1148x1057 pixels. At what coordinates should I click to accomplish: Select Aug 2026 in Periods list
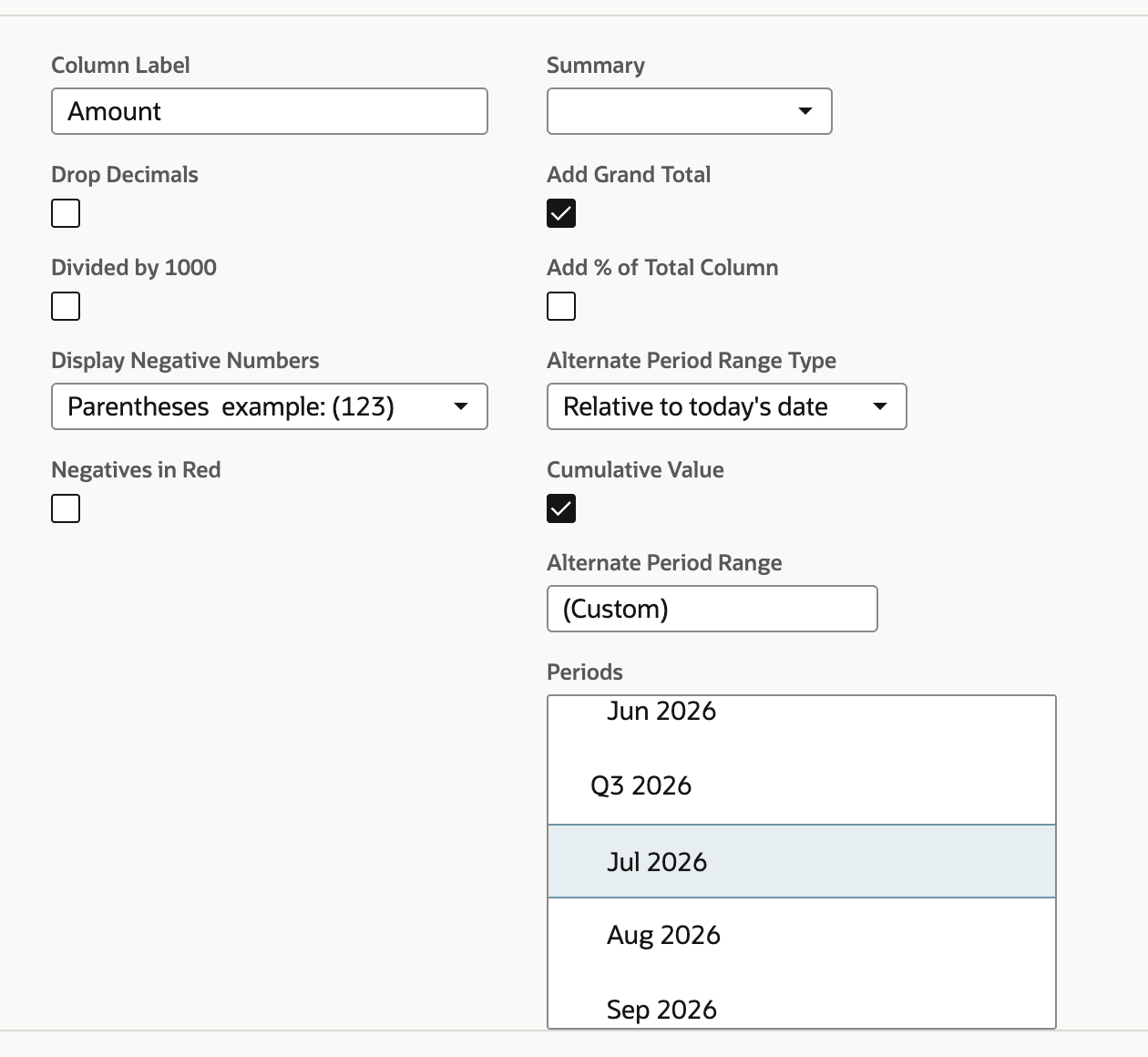point(802,935)
